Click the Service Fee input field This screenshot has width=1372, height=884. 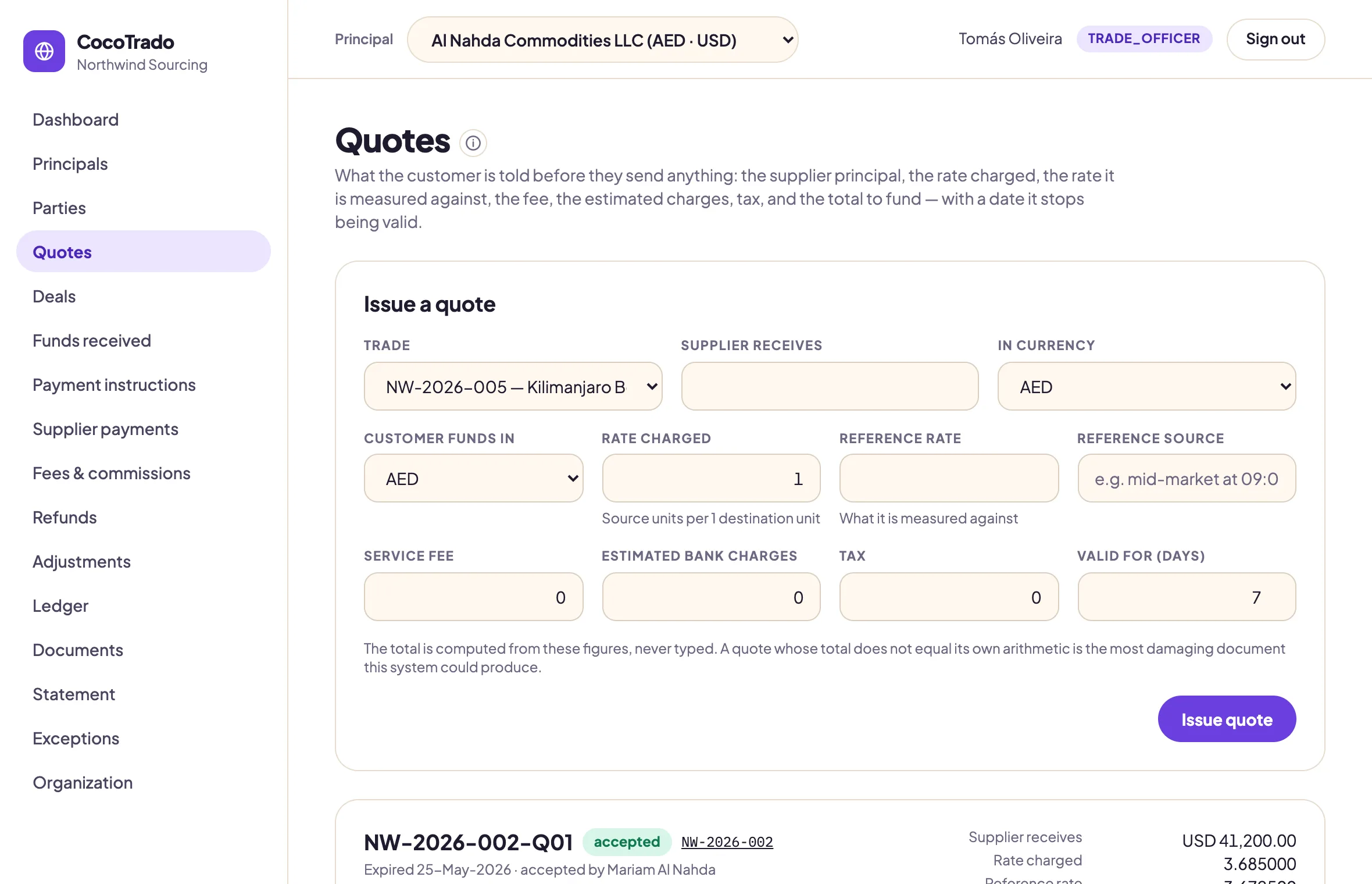tap(473, 597)
